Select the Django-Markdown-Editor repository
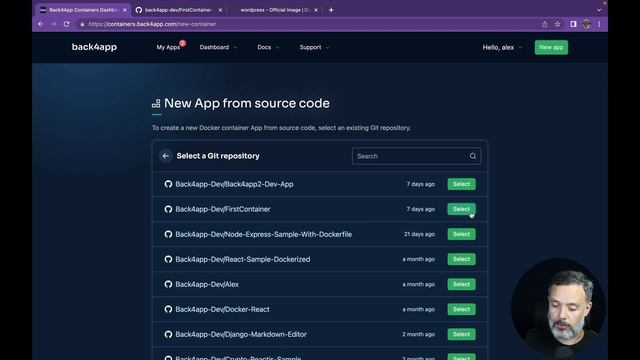 pyautogui.click(x=461, y=334)
